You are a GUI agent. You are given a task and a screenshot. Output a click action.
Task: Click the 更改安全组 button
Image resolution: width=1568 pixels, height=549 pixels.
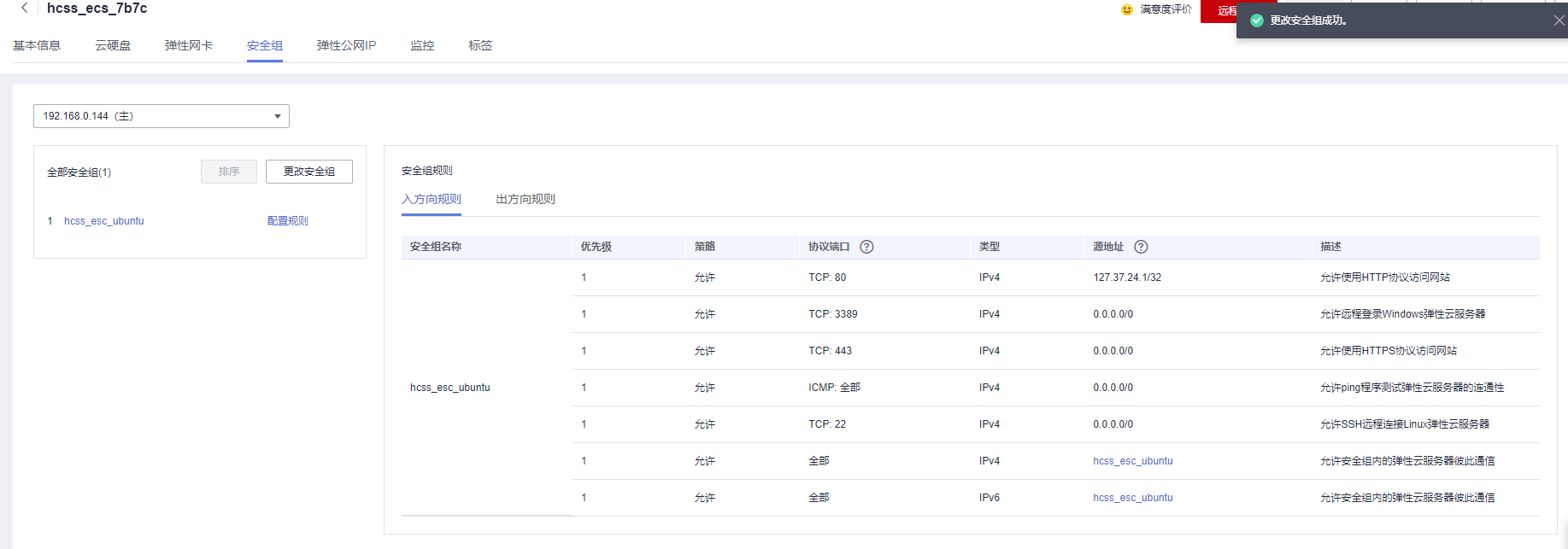pyautogui.click(x=309, y=172)
